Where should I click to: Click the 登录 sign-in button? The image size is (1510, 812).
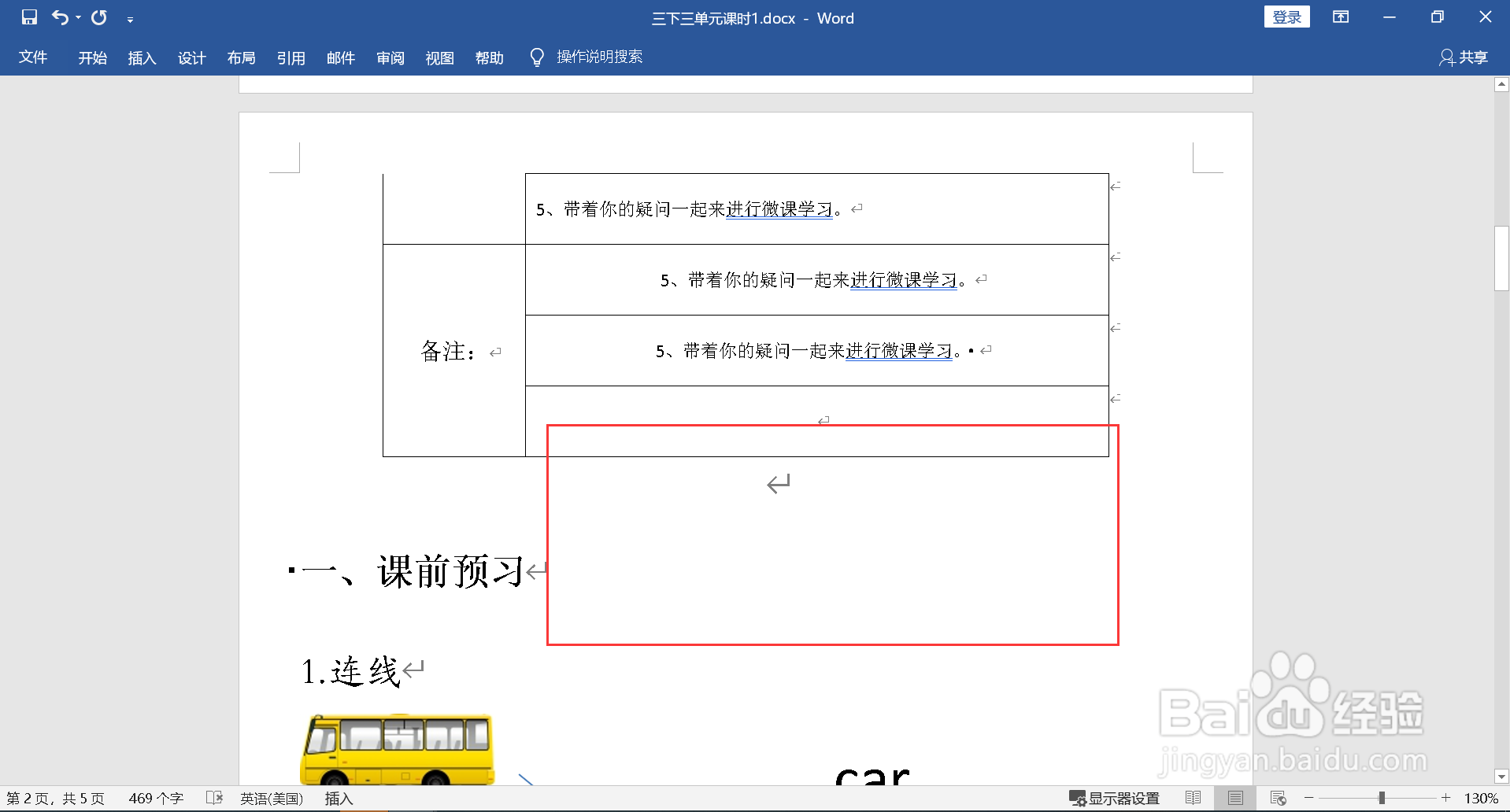pos(1287,17)
